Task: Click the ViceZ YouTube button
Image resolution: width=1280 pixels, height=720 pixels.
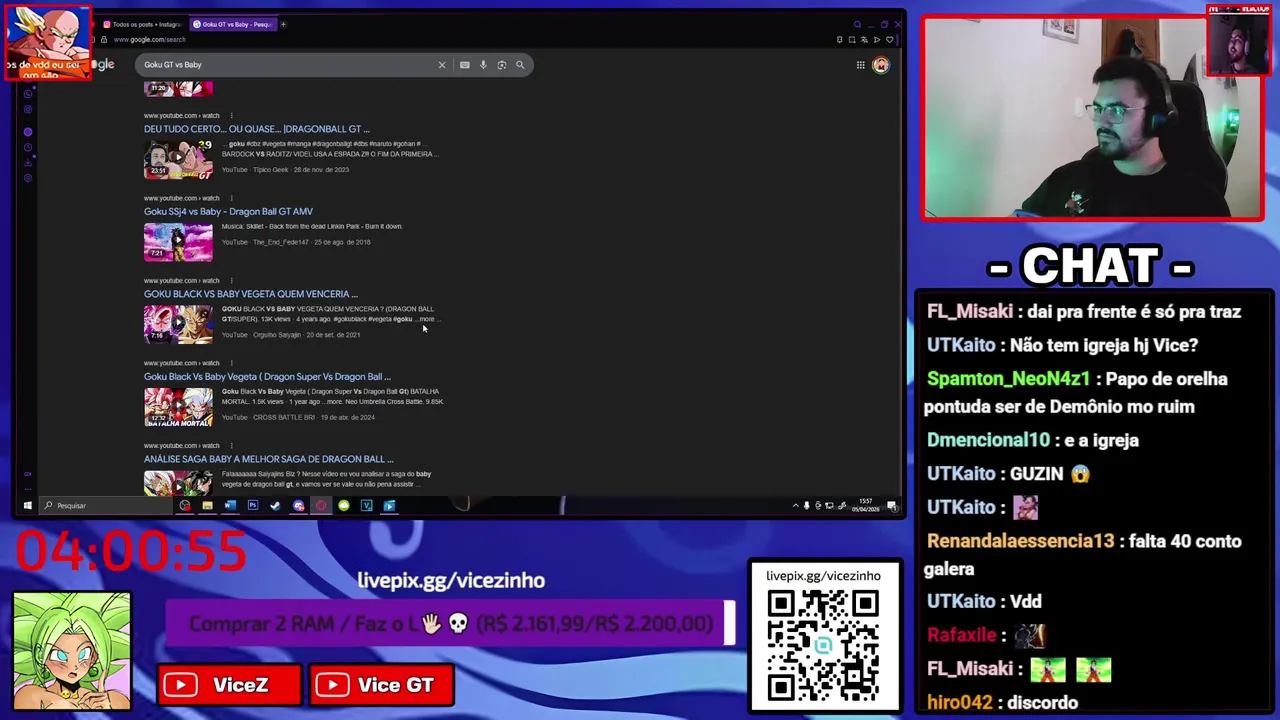Action: [229, 685]
